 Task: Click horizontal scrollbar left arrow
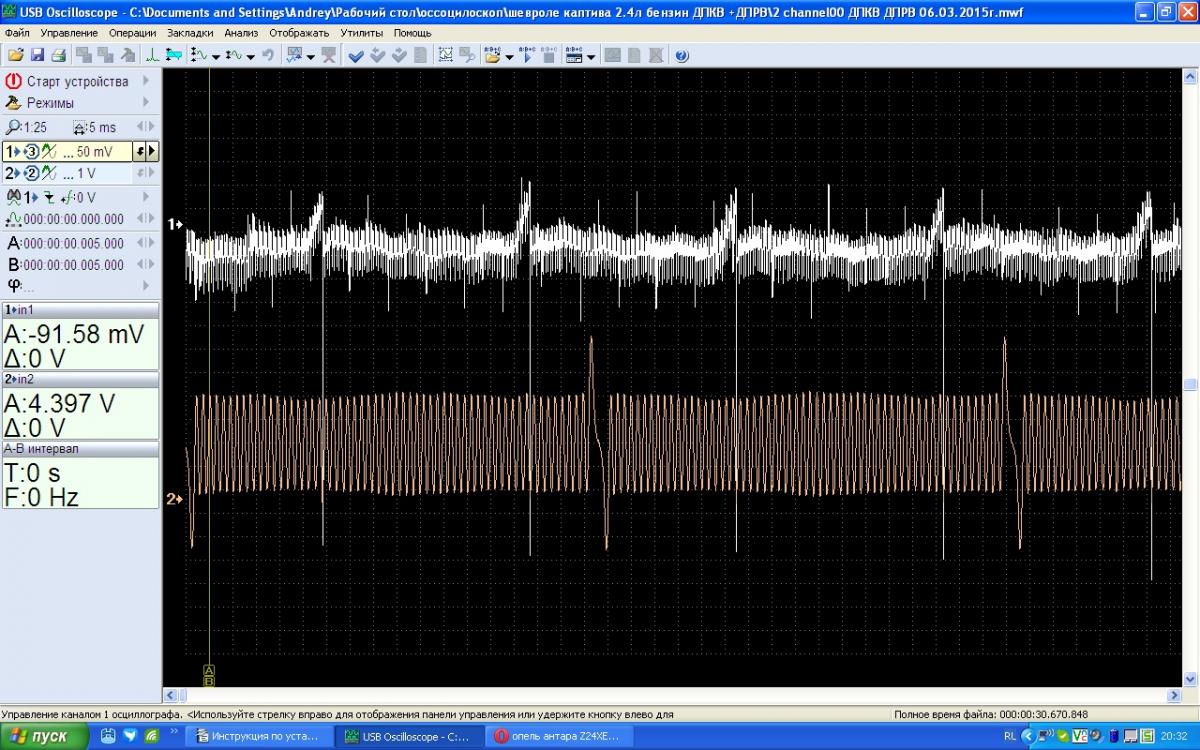coord(170,695)
